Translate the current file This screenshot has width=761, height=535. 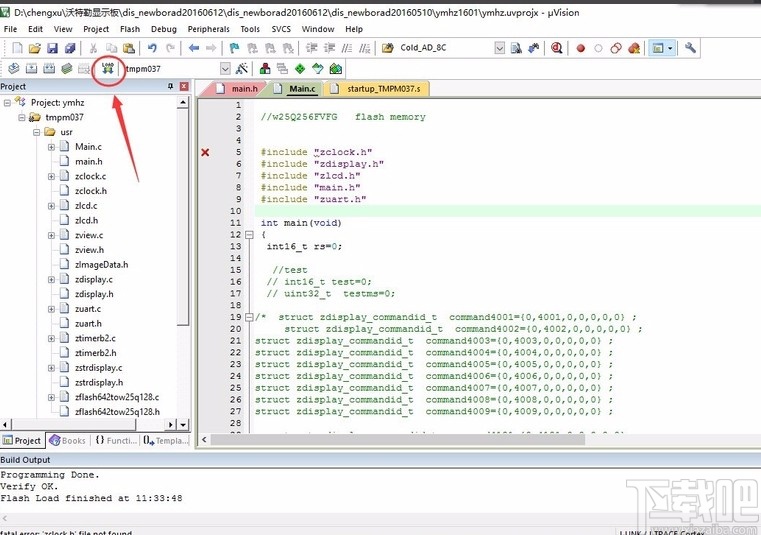pos(14,68)
